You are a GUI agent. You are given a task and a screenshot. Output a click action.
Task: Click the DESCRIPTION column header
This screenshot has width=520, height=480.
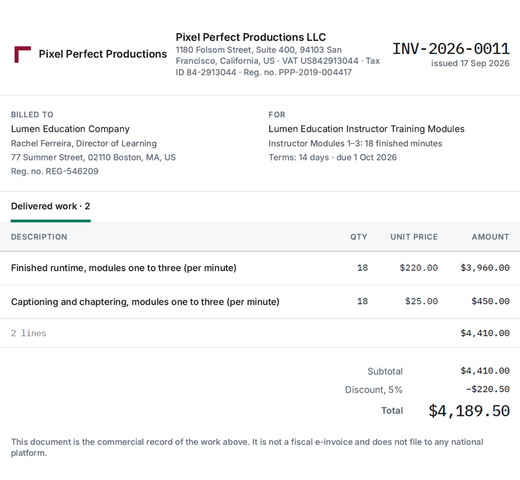[x=39, y=237]
